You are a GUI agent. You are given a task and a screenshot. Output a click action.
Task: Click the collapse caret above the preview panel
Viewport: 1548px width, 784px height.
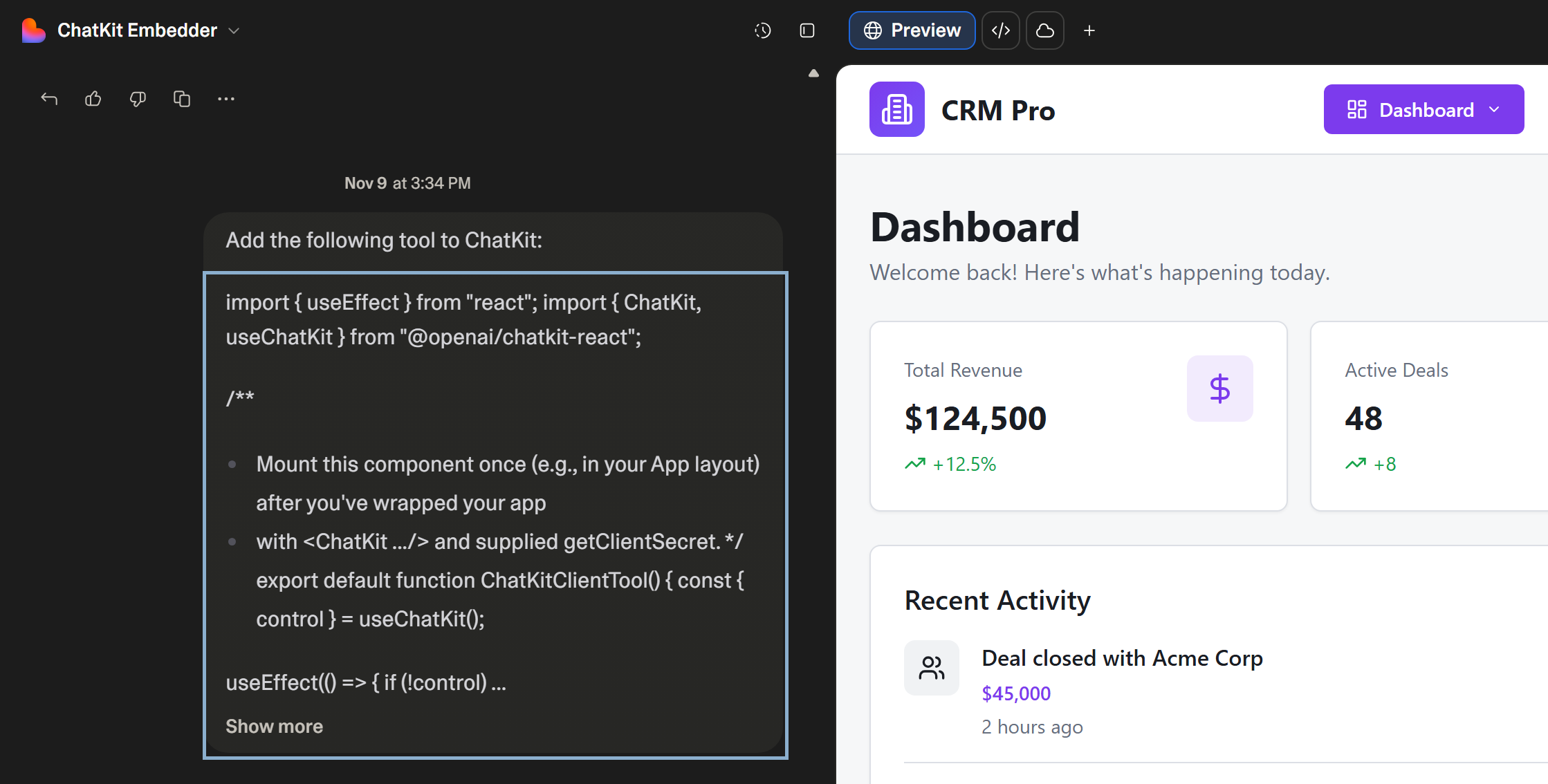813,73
